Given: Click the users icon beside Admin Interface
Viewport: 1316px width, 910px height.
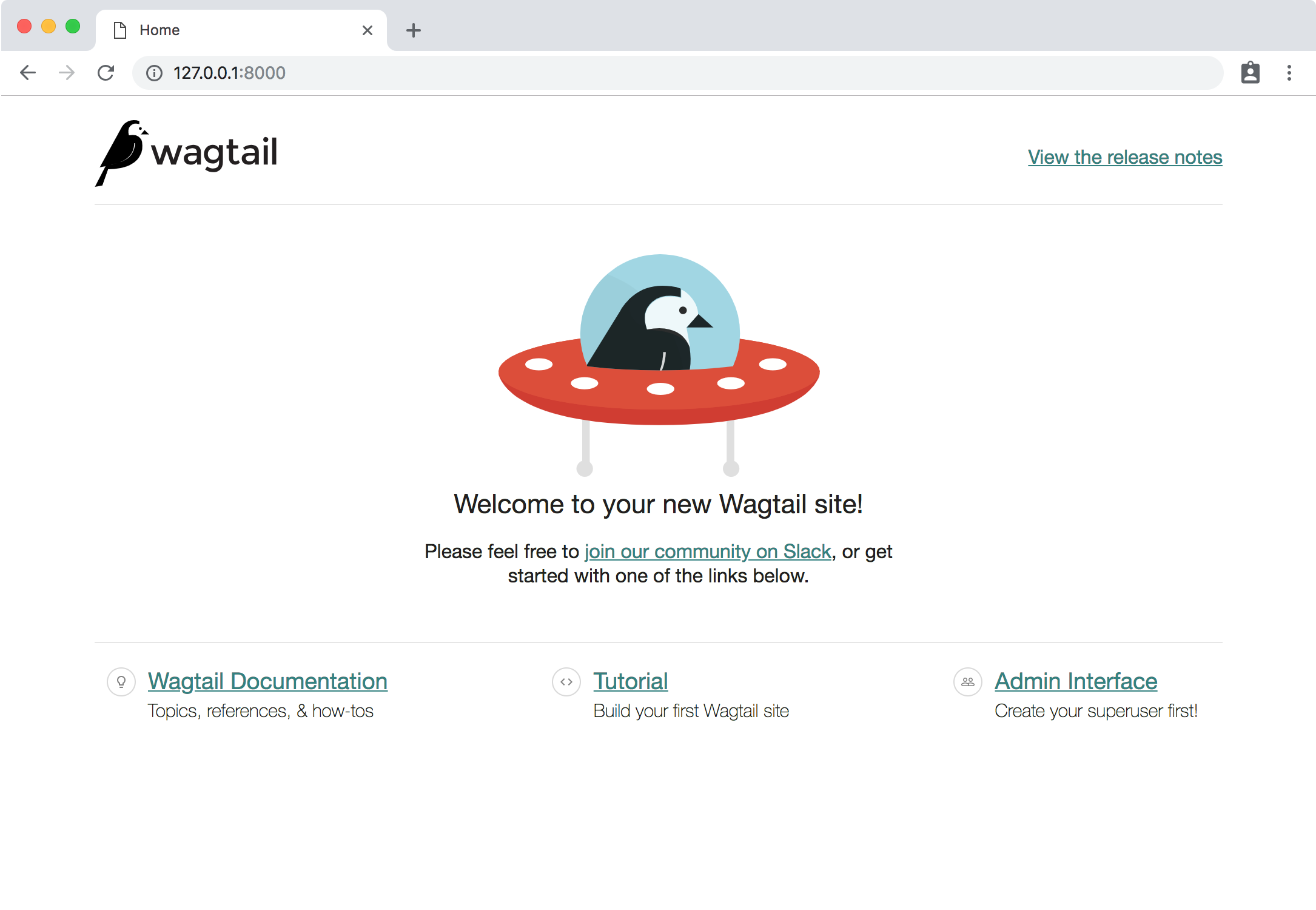Looking at the screenshot, I should point(968,682).
